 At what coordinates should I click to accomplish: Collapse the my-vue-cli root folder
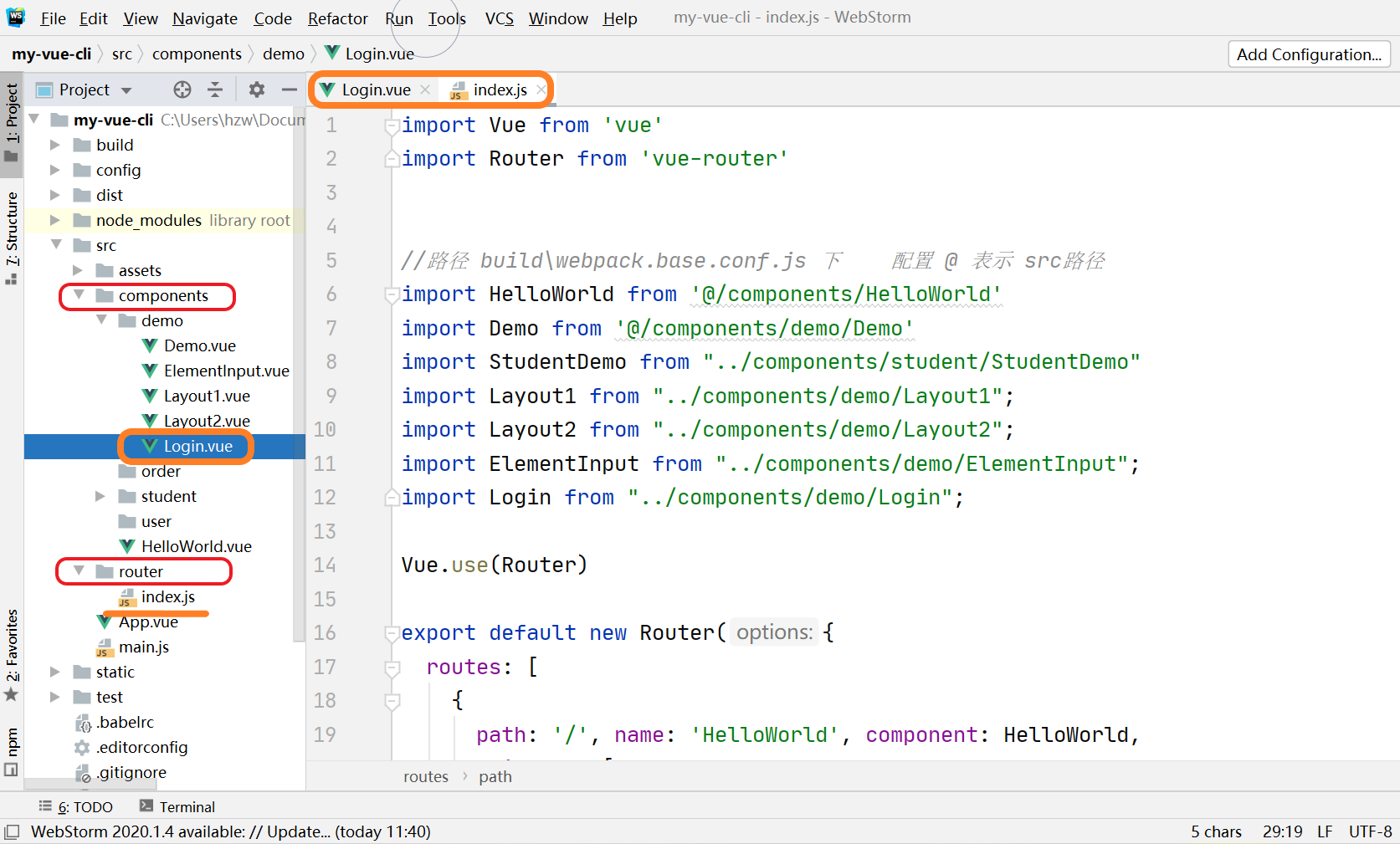pos(34,120)
